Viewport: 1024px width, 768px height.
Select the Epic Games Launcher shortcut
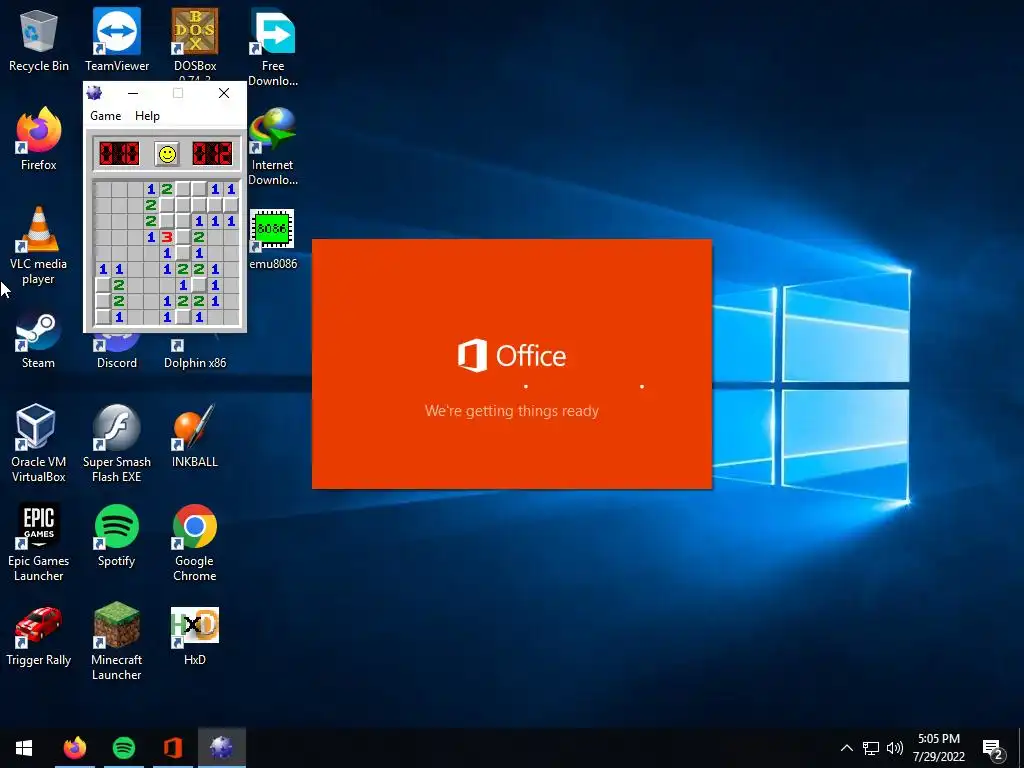(39, 542)
